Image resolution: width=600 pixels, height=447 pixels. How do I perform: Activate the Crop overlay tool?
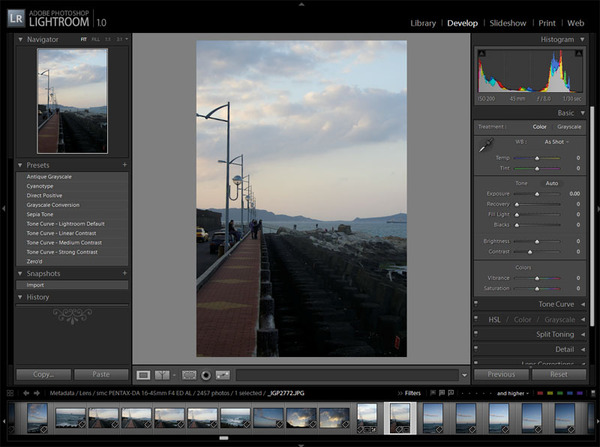[x=189, y=375]
